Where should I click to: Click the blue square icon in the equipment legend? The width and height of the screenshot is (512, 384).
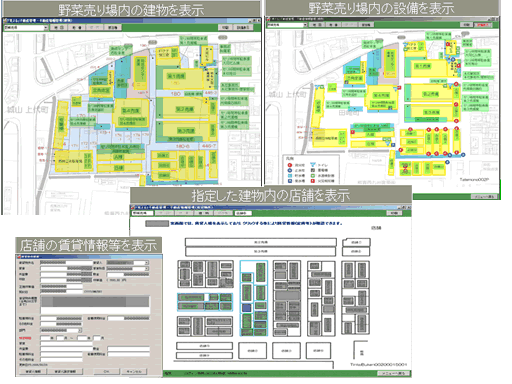point(290,181)
